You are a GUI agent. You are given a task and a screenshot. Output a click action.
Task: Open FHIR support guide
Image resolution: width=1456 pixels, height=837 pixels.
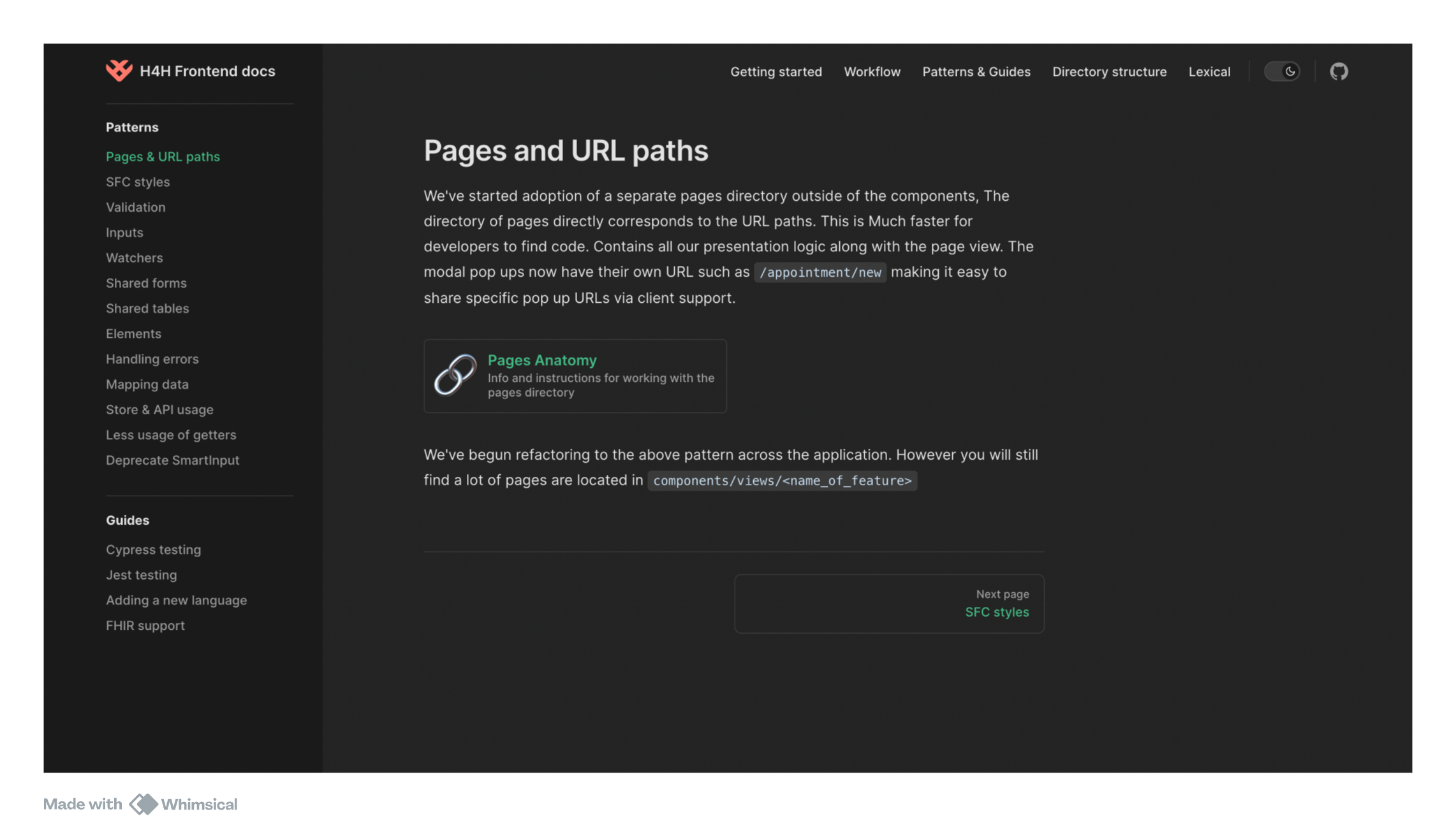click(145, 626)
